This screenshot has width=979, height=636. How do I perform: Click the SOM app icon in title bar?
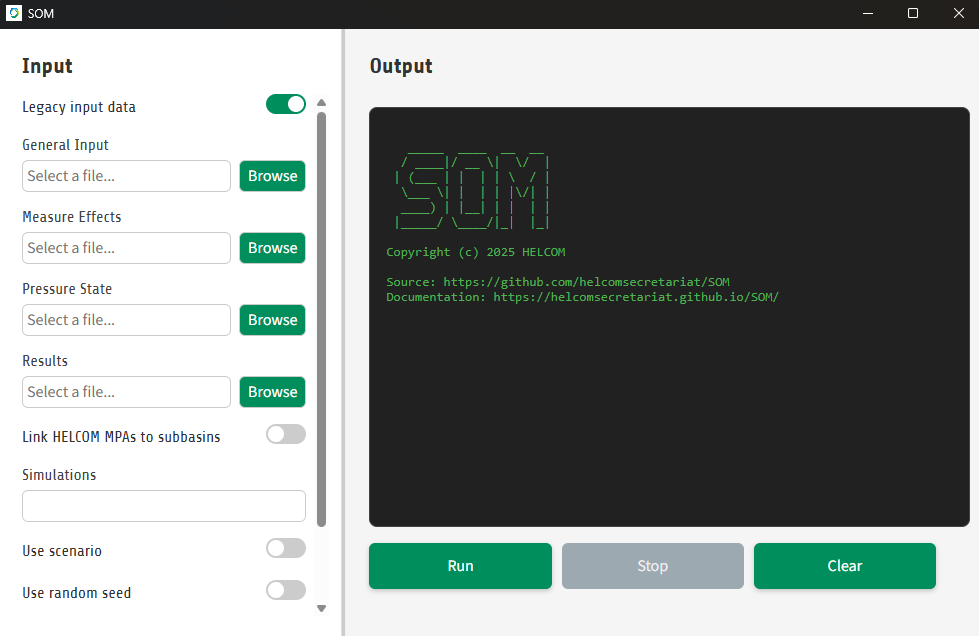pos(14,13)
